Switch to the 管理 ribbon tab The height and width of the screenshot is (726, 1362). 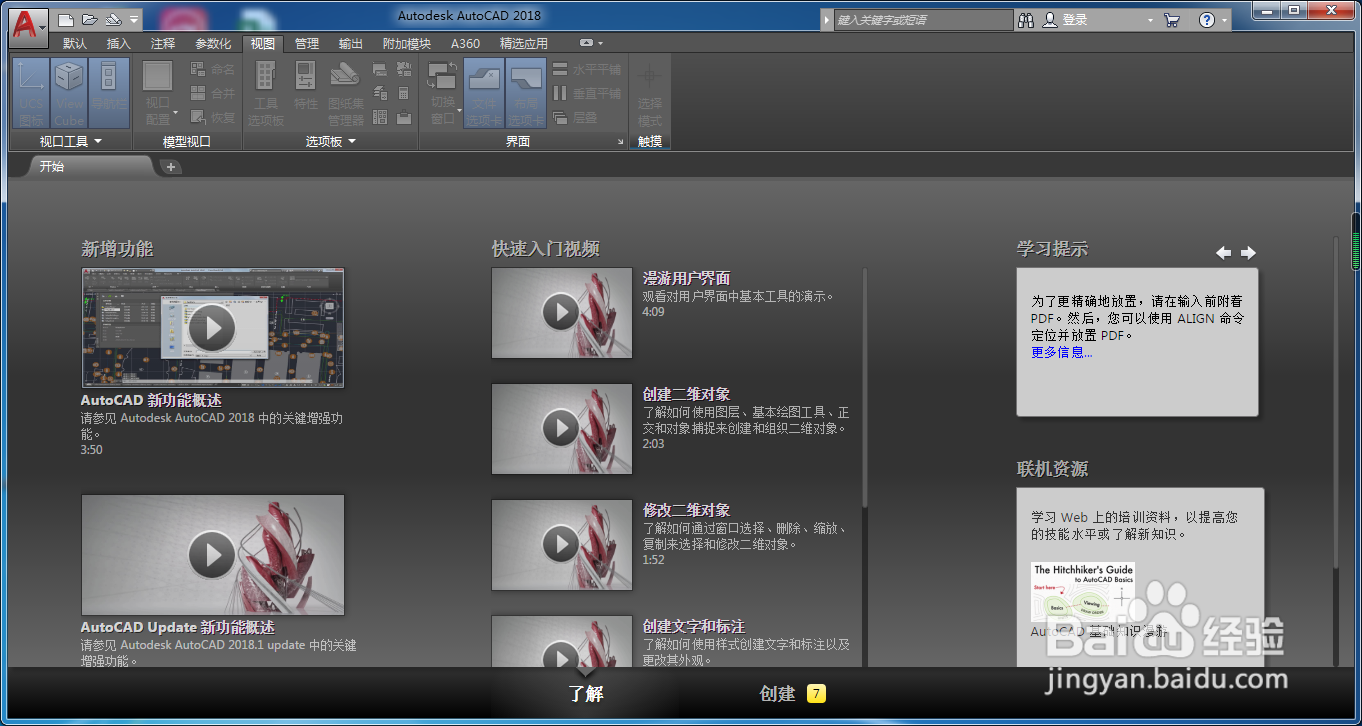point(307,43)
